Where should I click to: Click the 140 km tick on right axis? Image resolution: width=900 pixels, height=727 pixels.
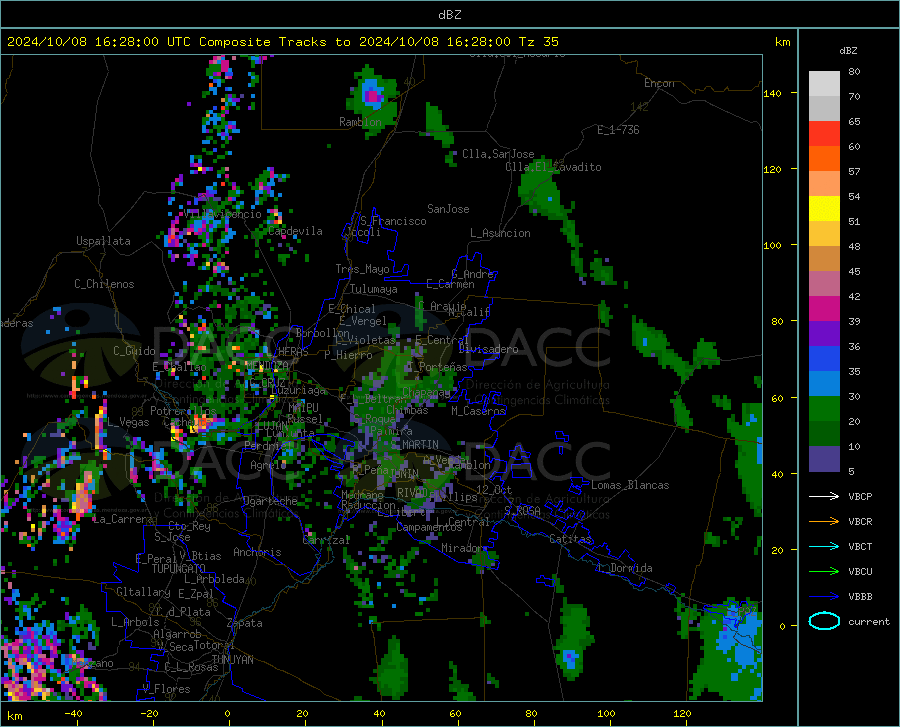pyautogui.click(x=773, y=93)
